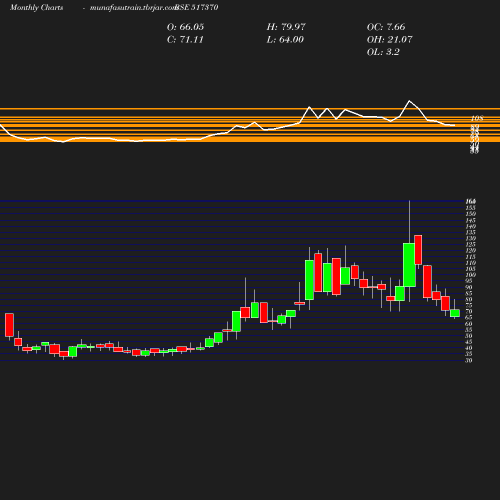Click the 90 price axis label
The width and height of the screenshot is (500, 500).
pos(469,287)
